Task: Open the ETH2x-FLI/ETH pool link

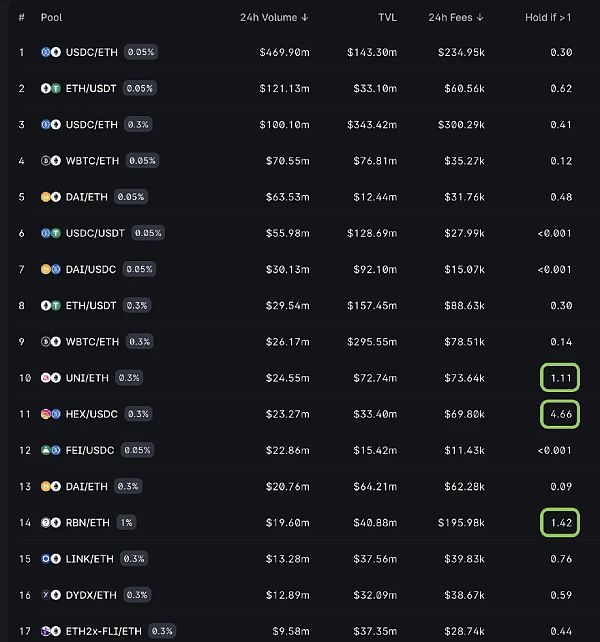Action: (x=104, y=631)
